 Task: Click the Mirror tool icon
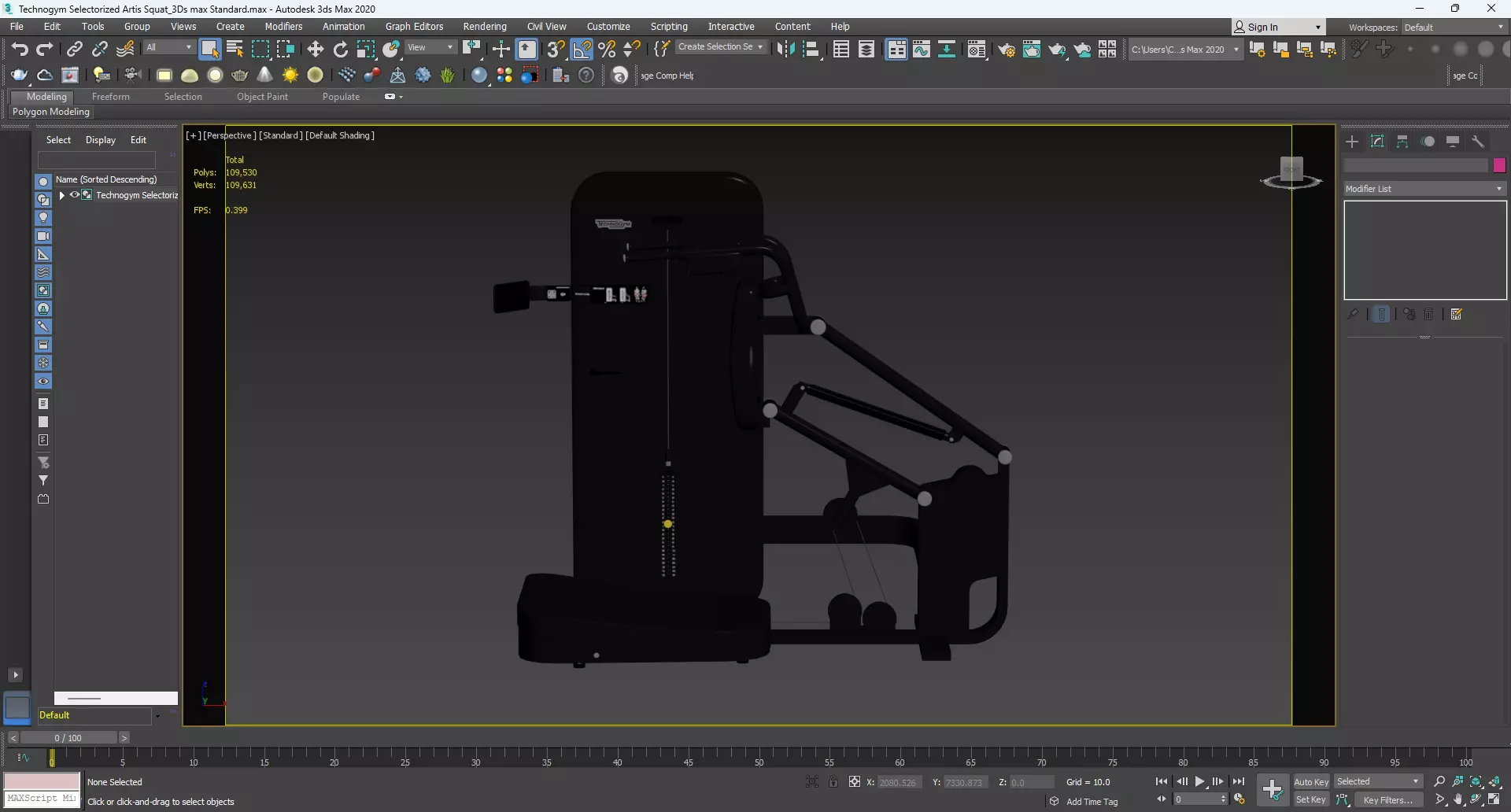[x=785, y=50]
